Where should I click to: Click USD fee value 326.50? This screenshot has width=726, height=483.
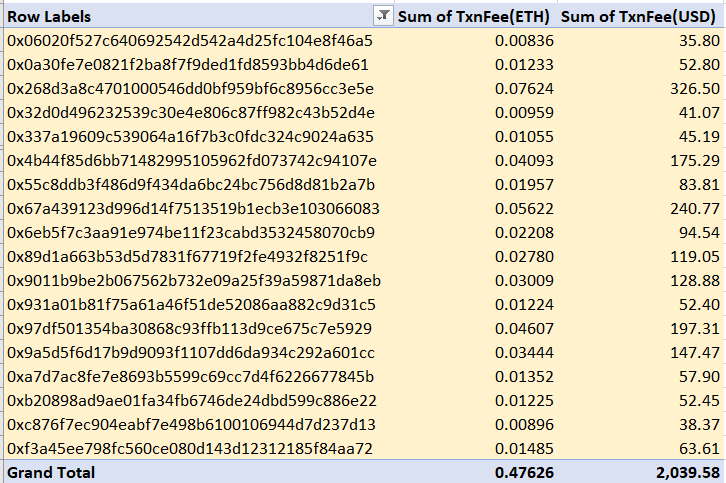695,88
